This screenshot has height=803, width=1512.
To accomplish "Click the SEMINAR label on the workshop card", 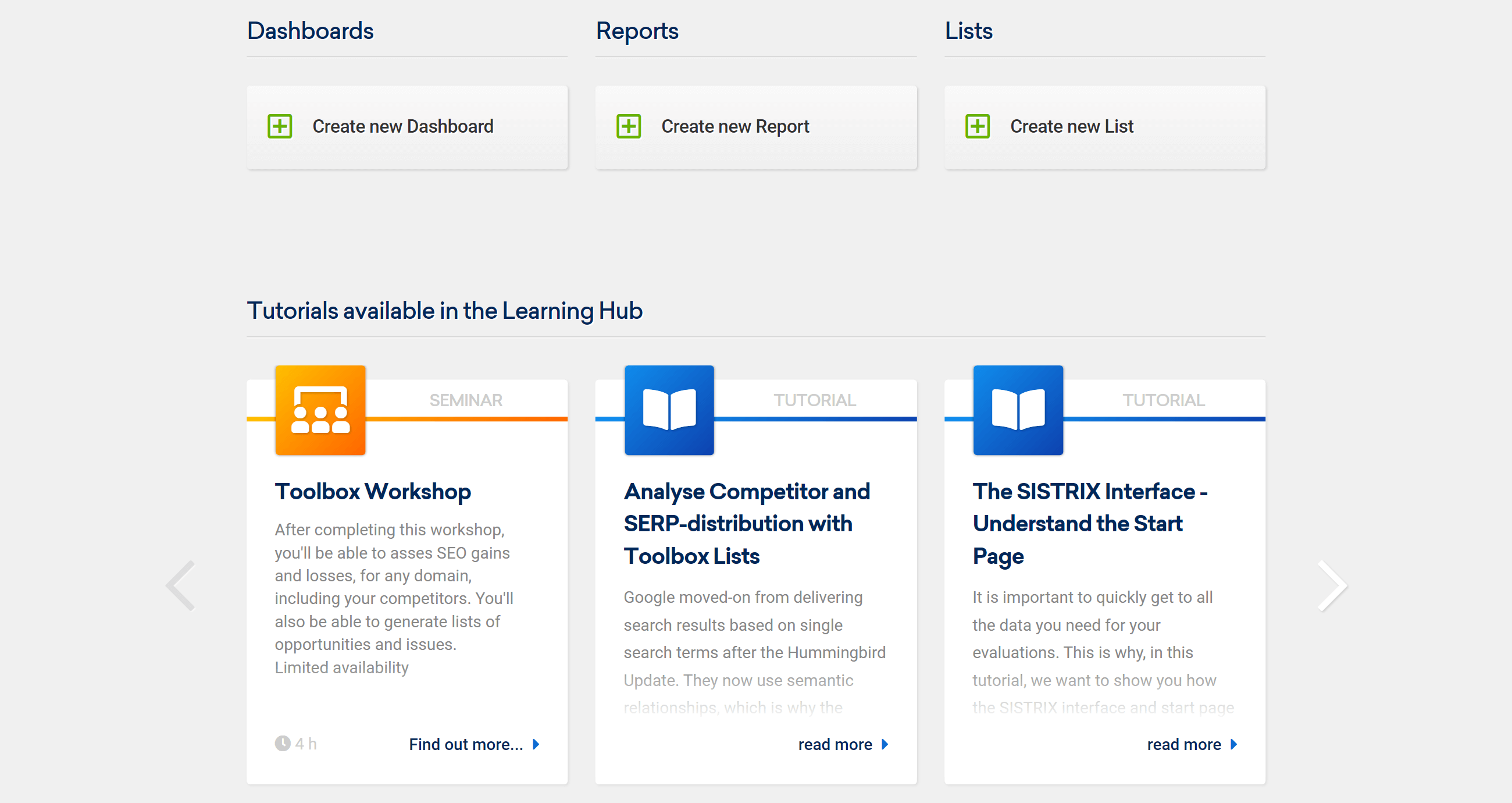I will (x=466, y=400).
